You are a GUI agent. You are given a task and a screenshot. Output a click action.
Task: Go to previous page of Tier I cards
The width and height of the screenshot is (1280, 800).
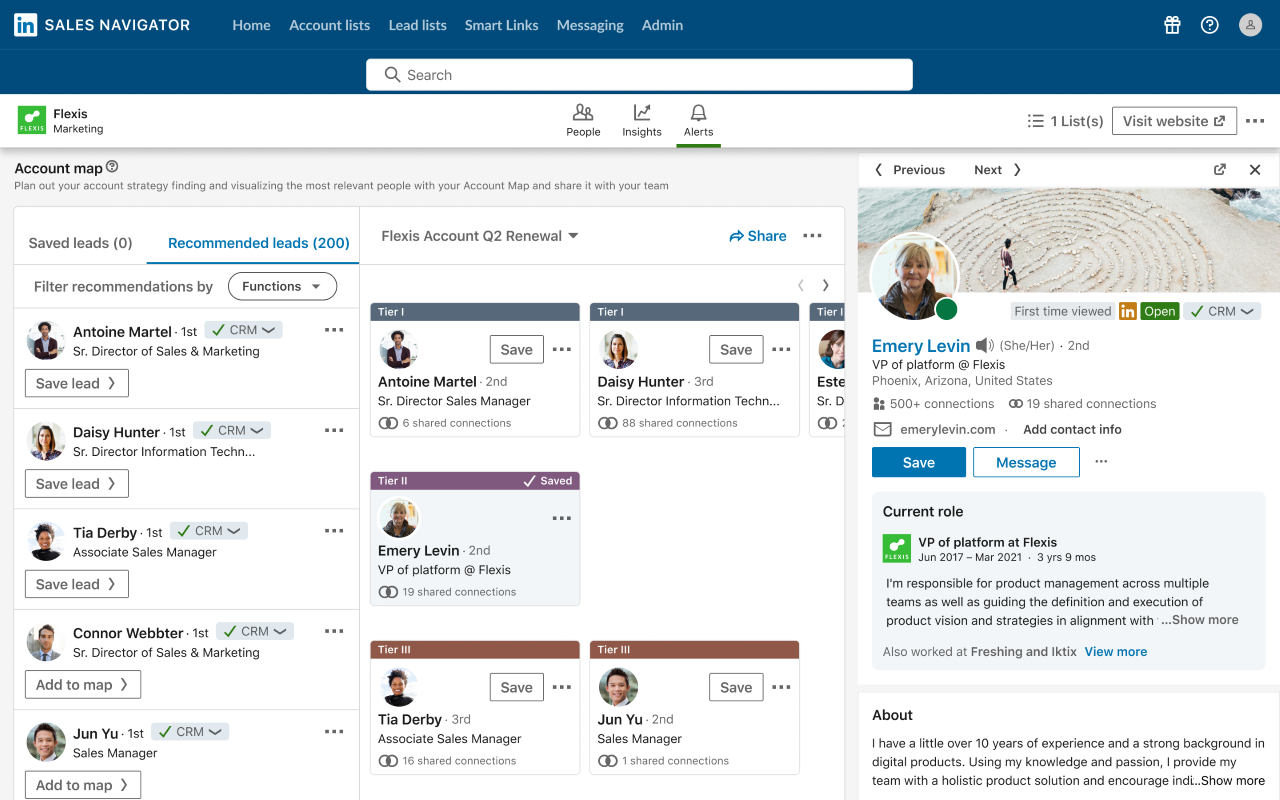(x=800, y=285)
